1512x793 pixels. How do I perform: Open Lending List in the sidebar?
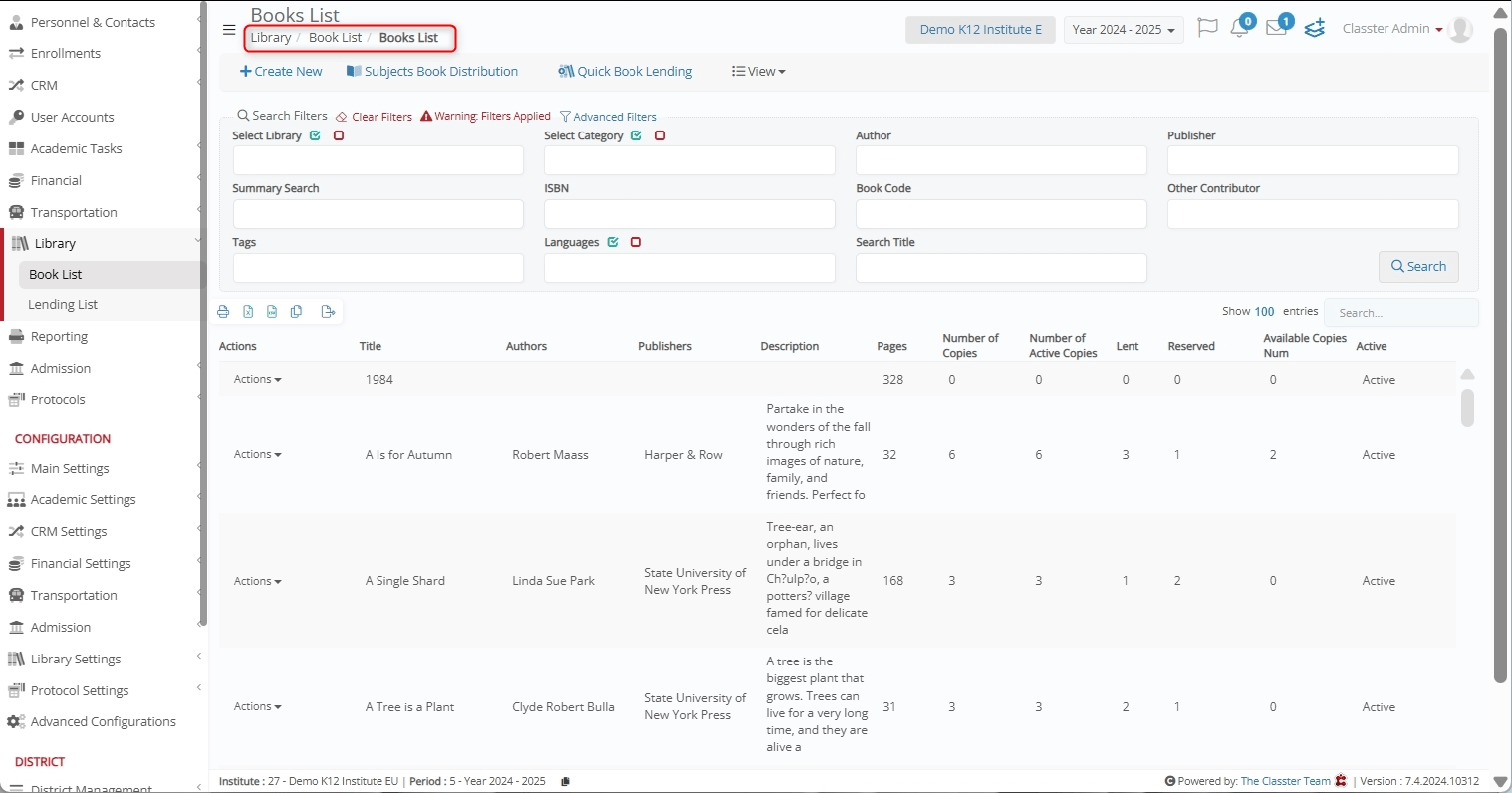click(x=63, y=305)
